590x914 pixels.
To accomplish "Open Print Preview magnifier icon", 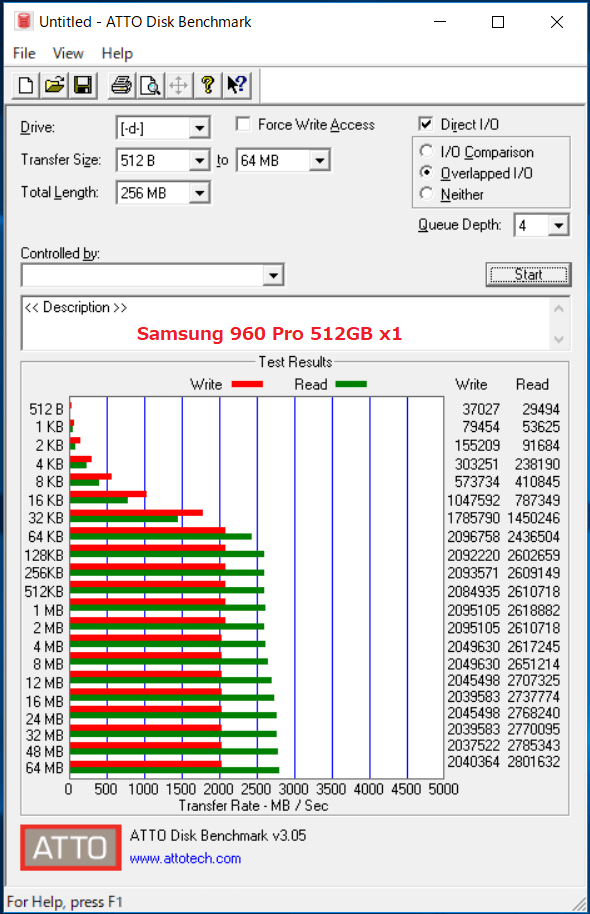I will pyautogui.click(x=150, y=86).
